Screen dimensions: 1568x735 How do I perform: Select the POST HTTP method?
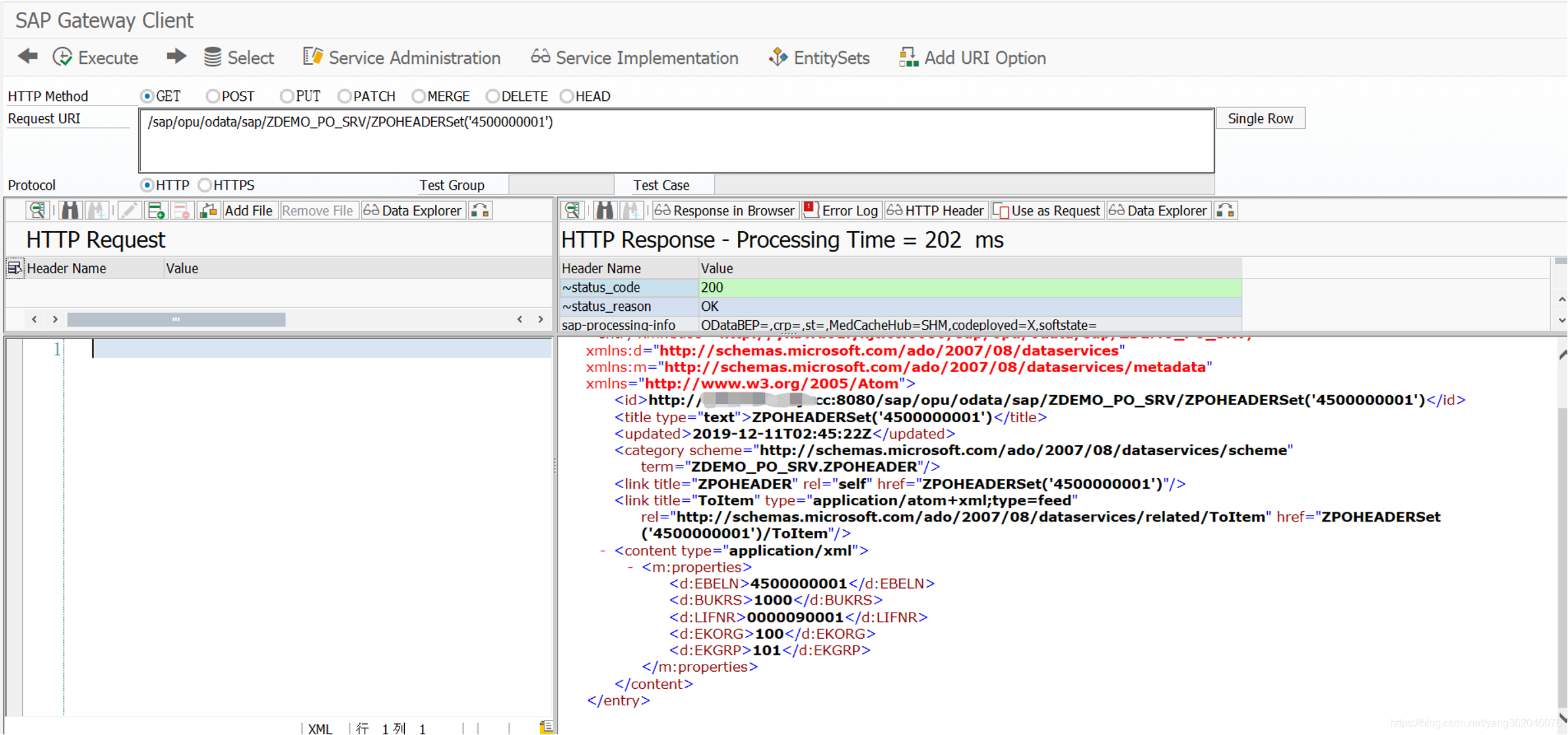coord(213,96)
